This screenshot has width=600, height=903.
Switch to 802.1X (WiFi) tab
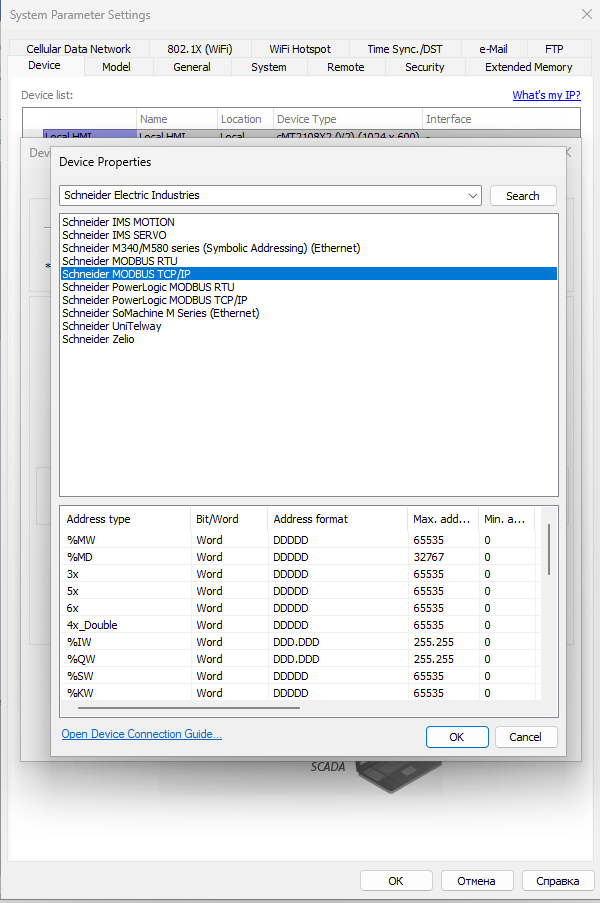tap(200, 49)
